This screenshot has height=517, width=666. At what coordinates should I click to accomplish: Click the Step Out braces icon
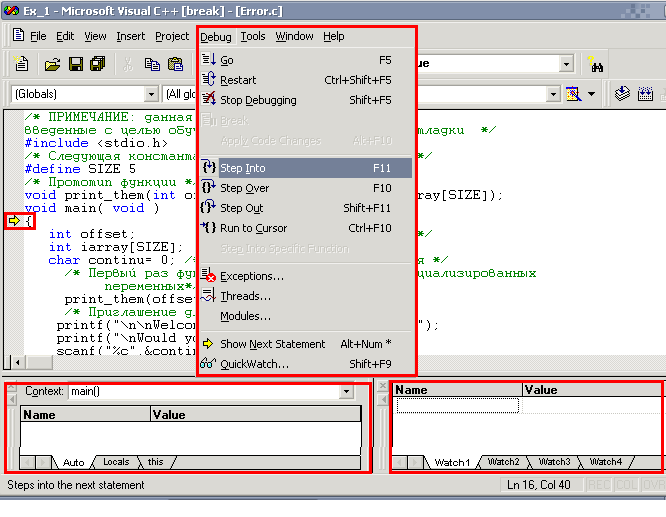pos(209,207)
